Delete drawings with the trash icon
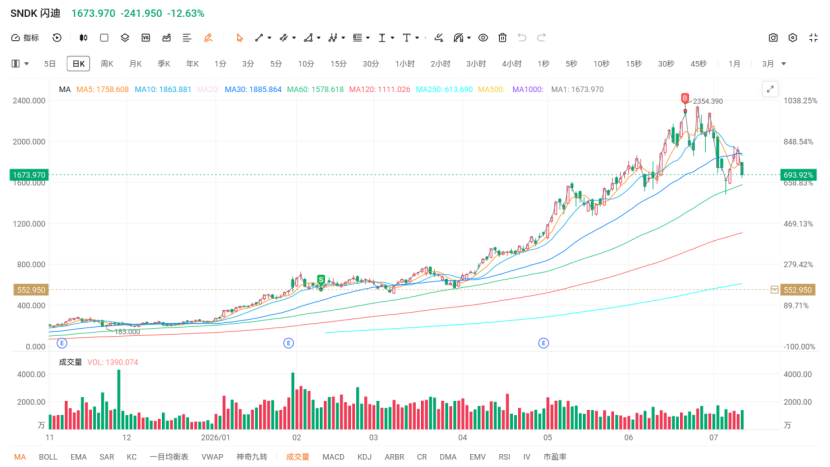Viewport: 830px width, 467px height. 502,38
